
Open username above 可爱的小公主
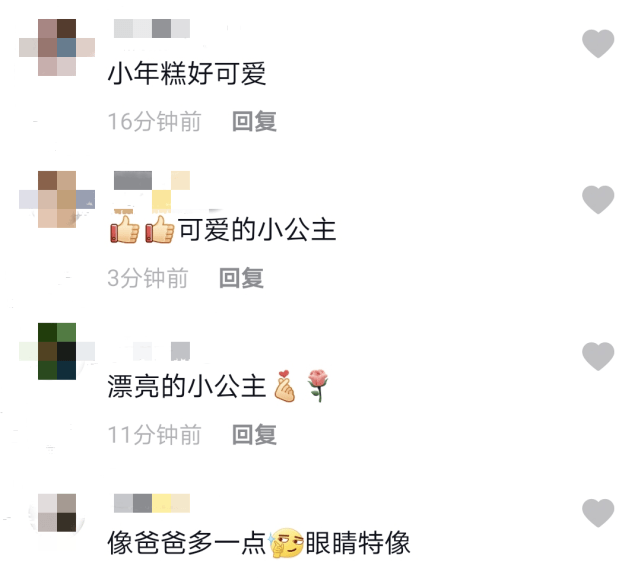pyautogui.click(x=152, y=190)
